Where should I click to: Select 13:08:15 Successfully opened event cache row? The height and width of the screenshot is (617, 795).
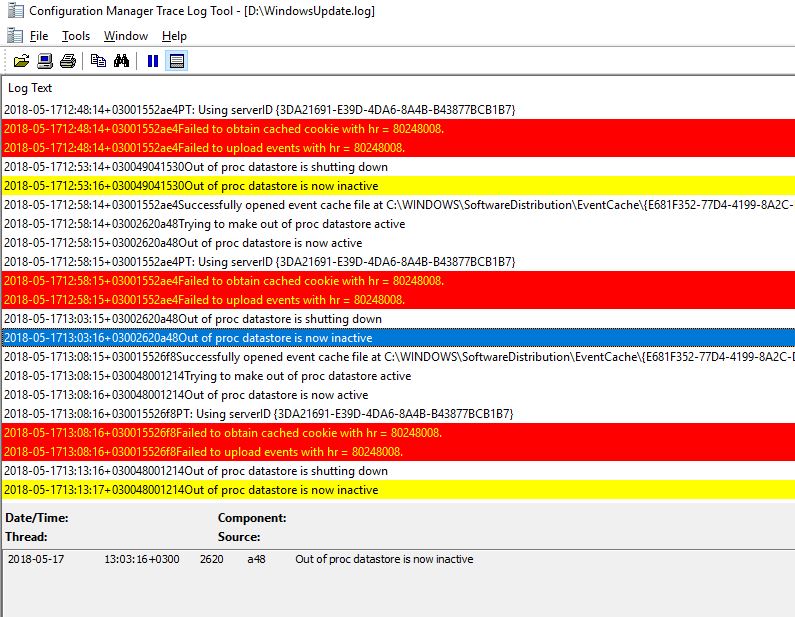398,357
